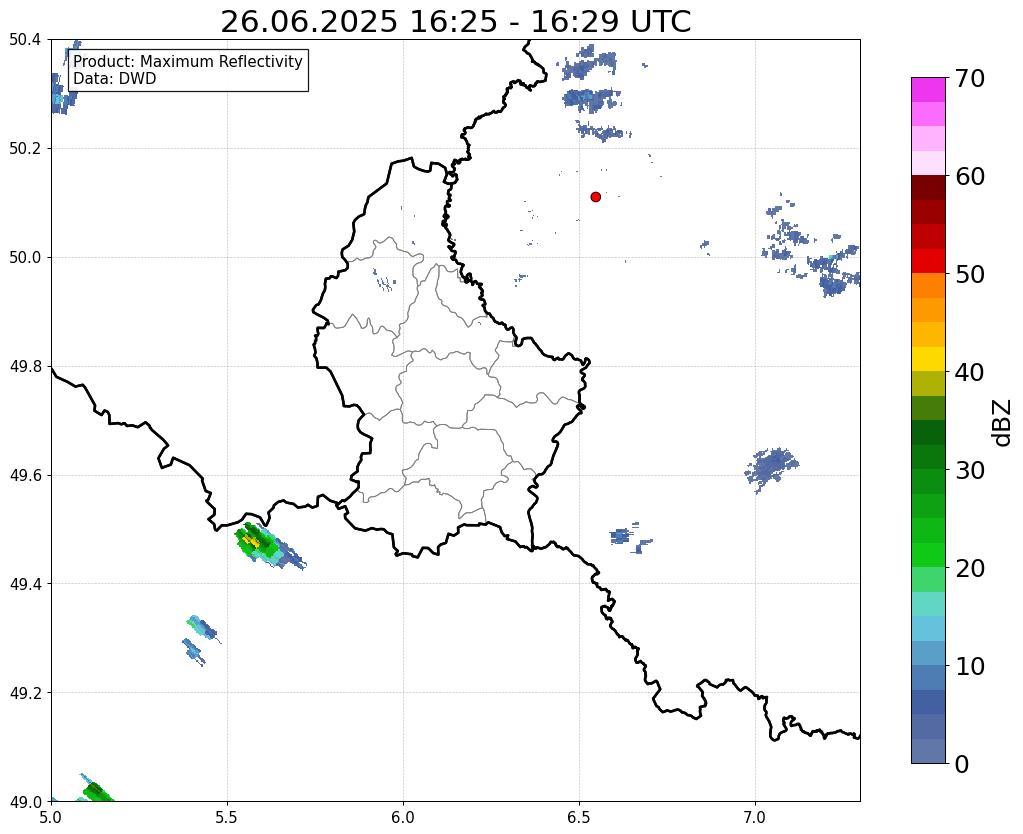Click the dark maroon colorbar segment below 60
The height and width of the screenshot is (834, 1023).
point(928,187)
